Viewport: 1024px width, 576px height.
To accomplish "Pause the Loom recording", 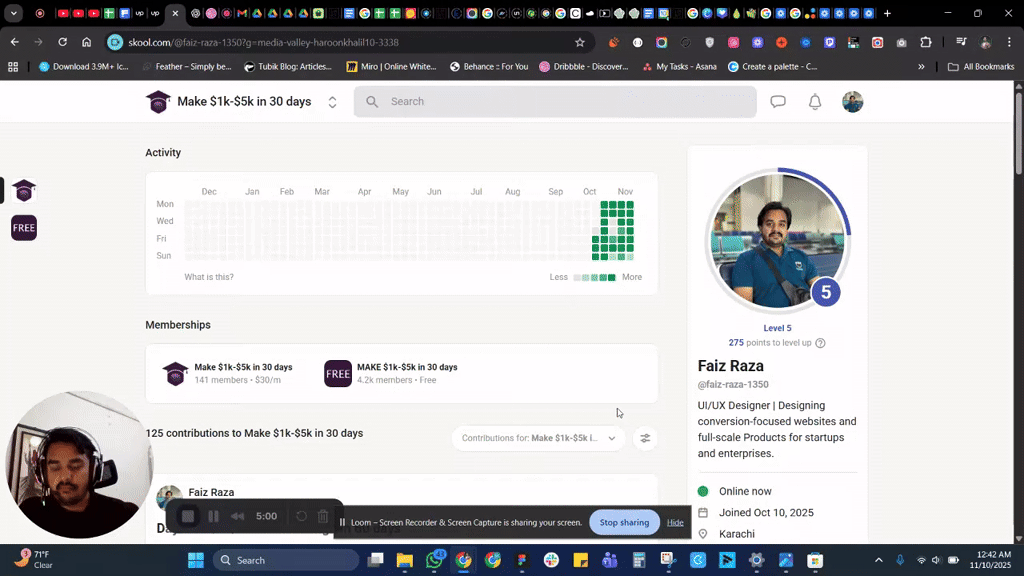I will 214,517.
